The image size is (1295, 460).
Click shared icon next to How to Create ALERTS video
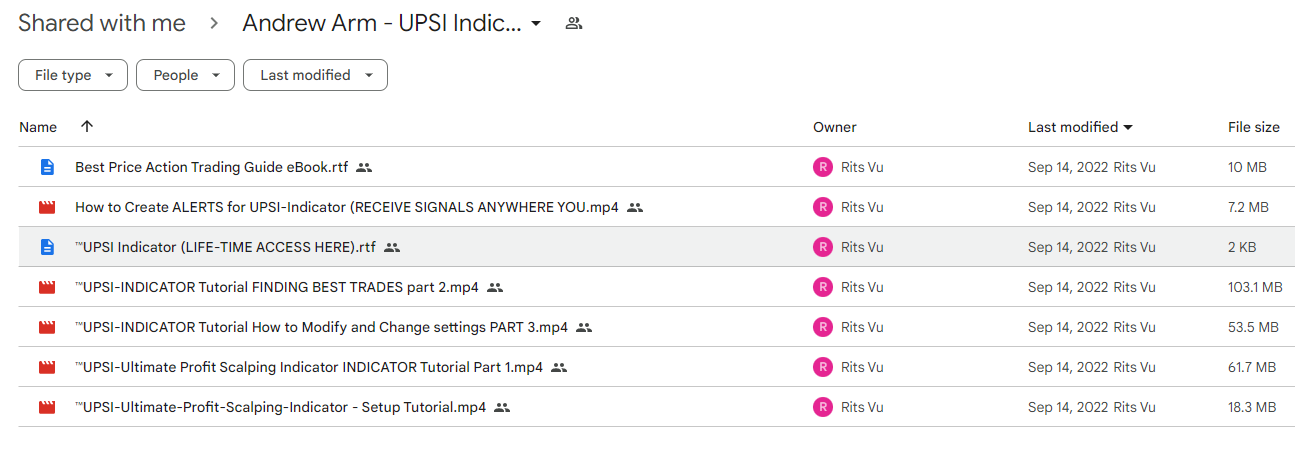[x=635, y=208]
